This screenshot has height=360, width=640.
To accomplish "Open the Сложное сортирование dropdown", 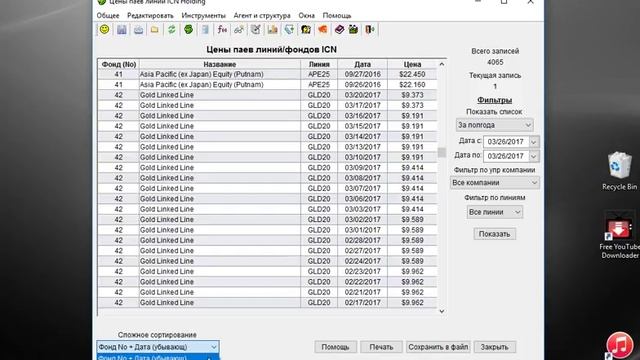I will (x=158, y=347).
